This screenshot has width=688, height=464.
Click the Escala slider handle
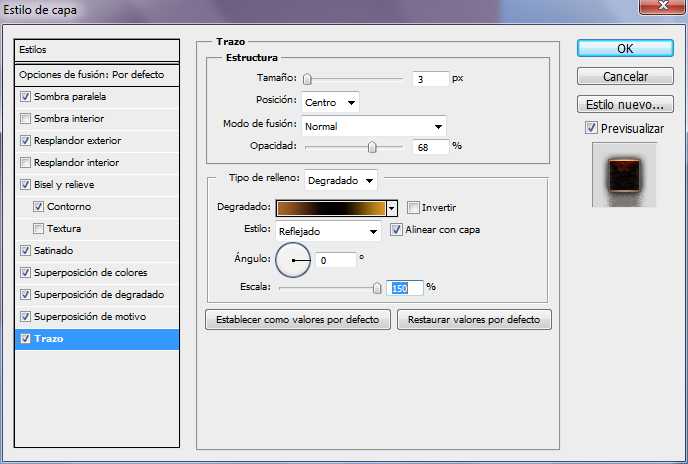[377, 288]
